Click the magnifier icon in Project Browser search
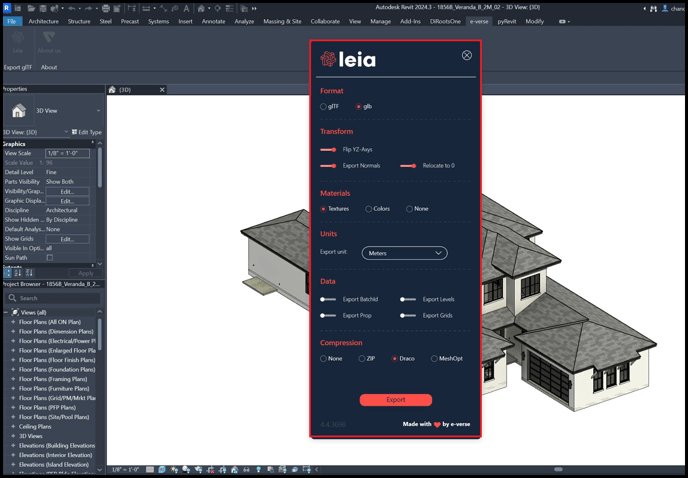This screenshot has width=688, height=478. [x=12, y=298]
